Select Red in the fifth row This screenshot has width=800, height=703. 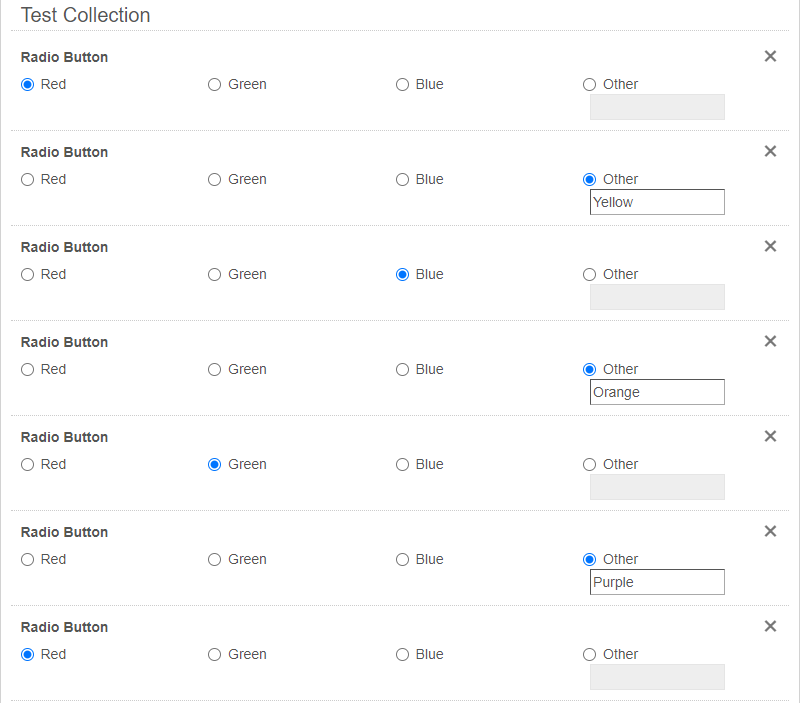[28, 465]
